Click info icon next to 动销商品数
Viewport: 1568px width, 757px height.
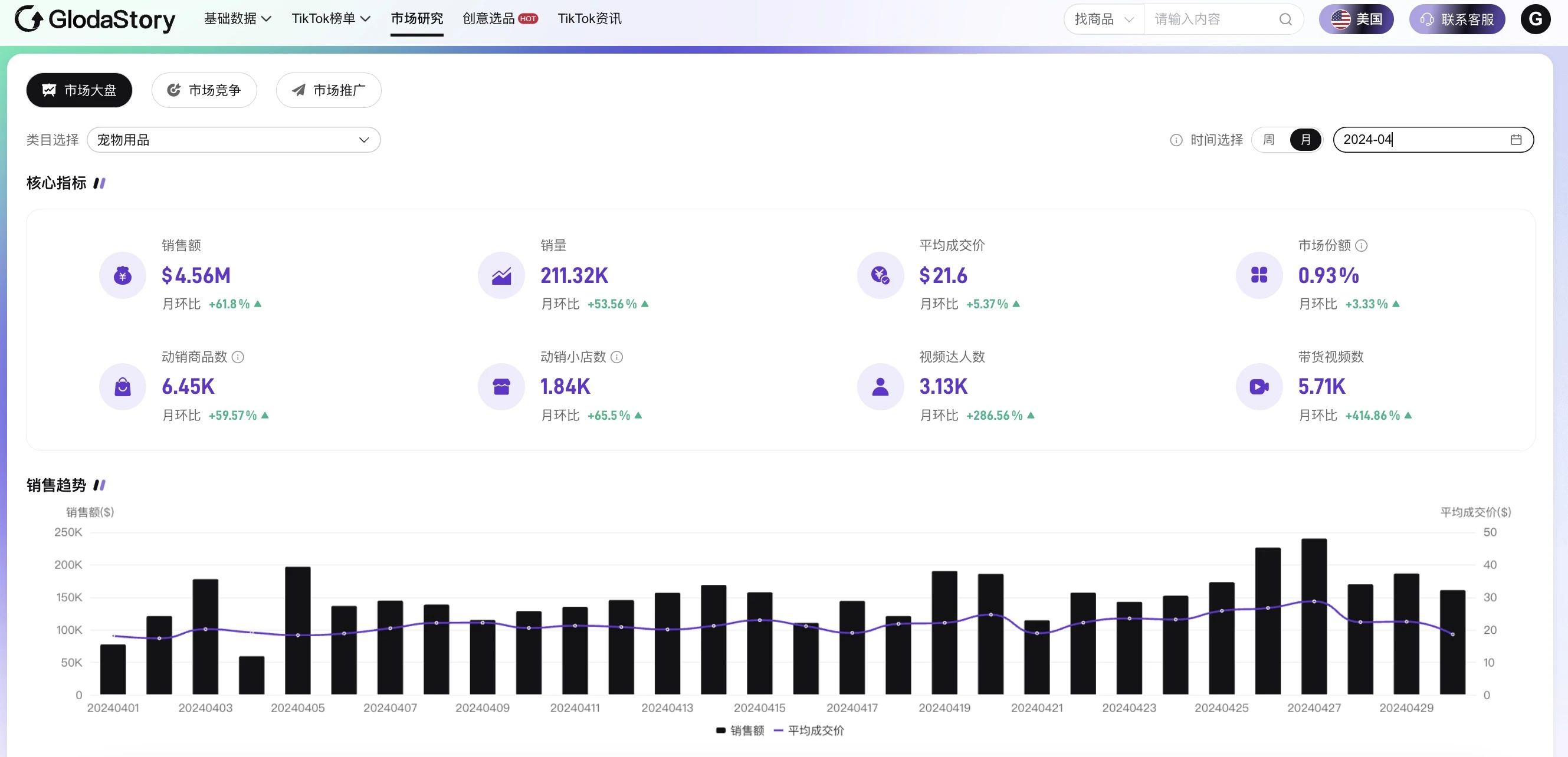point(238,357)
